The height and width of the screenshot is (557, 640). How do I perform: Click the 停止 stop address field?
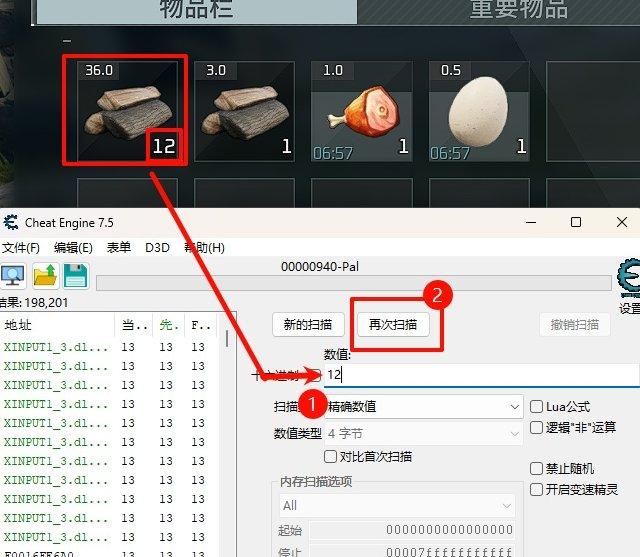point(412,552)
